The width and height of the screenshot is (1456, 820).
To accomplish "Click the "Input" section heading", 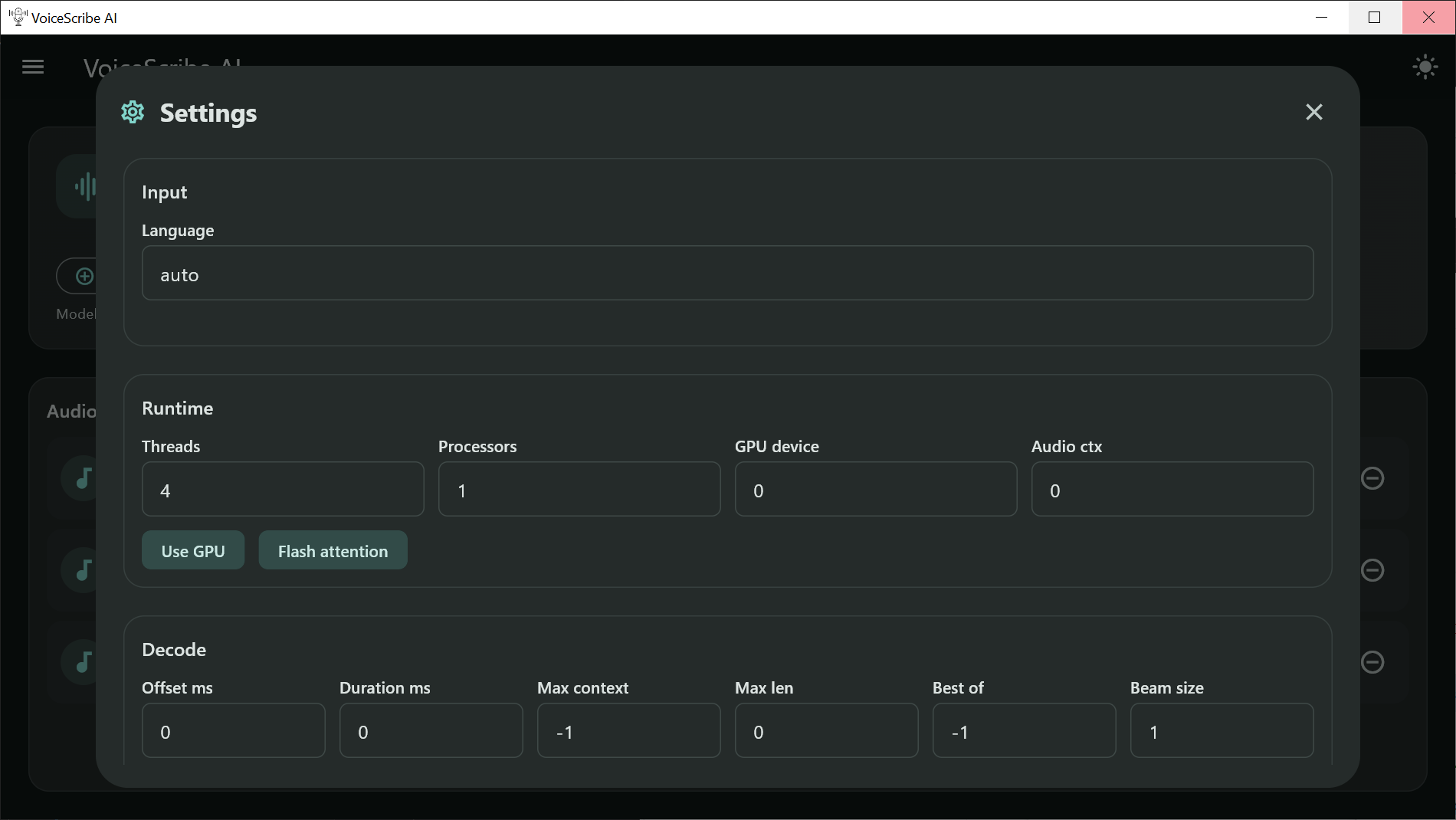I will click(x=164, y=192).
